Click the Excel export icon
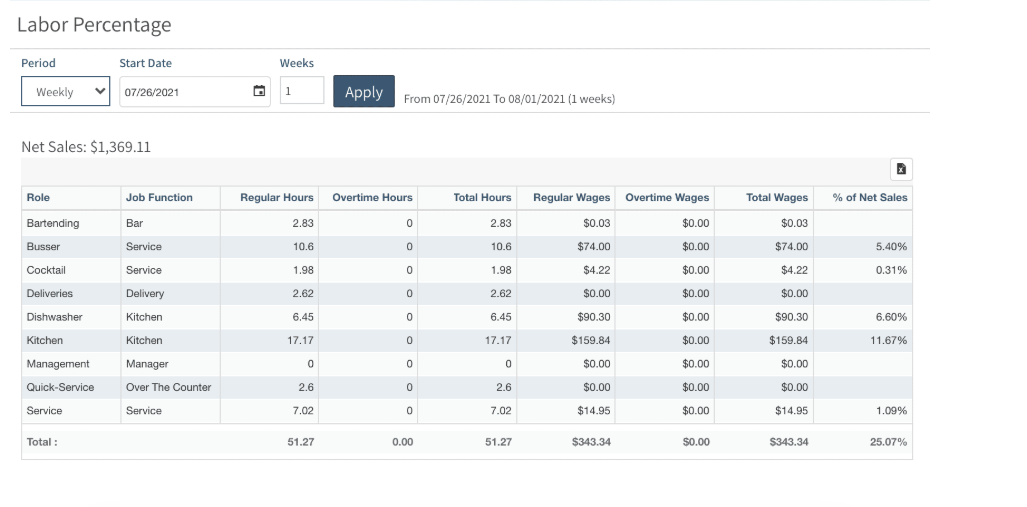This screenshot has width=1027, height=507. pos(901,170)
